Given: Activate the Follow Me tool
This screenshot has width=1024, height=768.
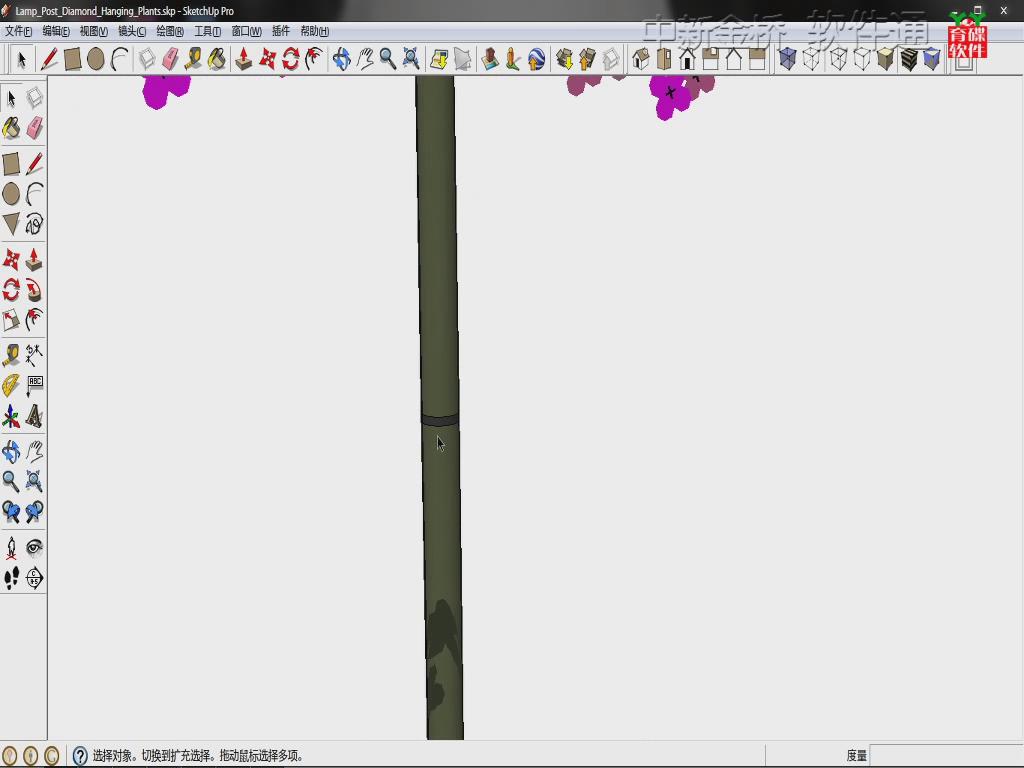Looking at the screenshot, I should pyautogui.click(x=34, y=290).
